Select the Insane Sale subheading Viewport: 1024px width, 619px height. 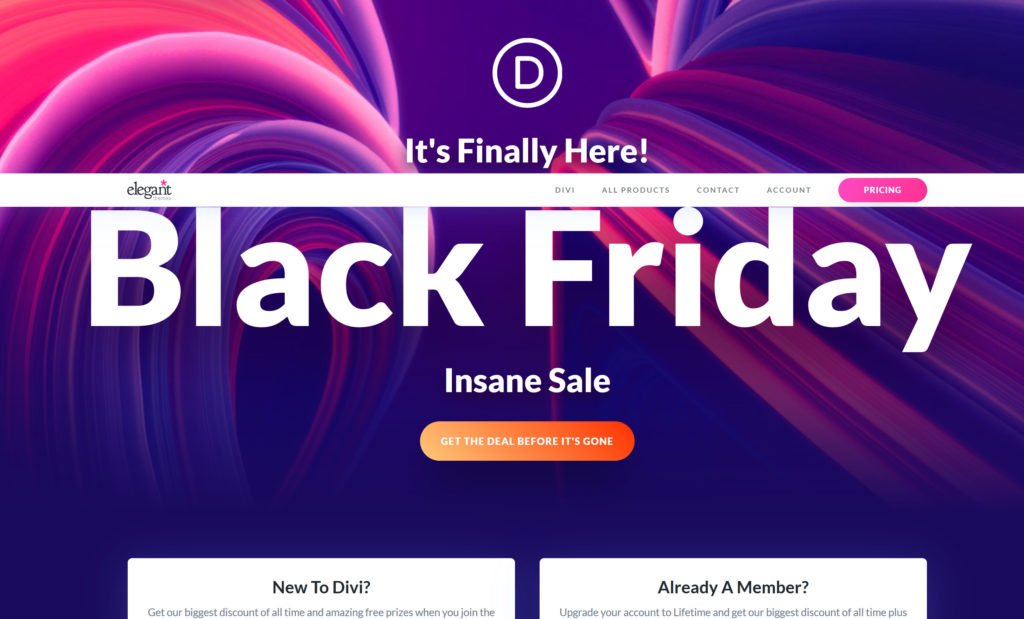tap(526, 381)
